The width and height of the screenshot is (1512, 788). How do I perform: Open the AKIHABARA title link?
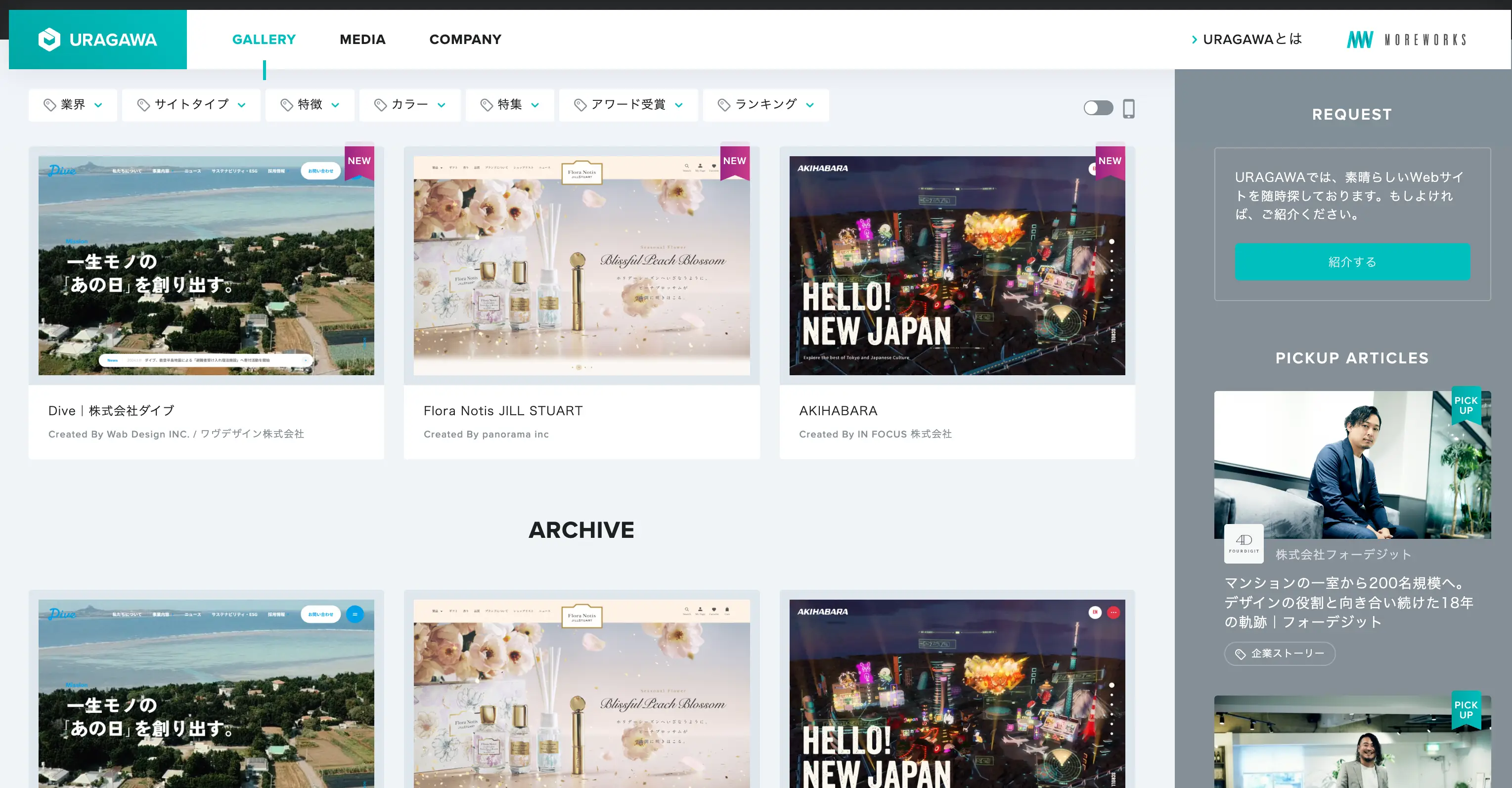point(838,411)
